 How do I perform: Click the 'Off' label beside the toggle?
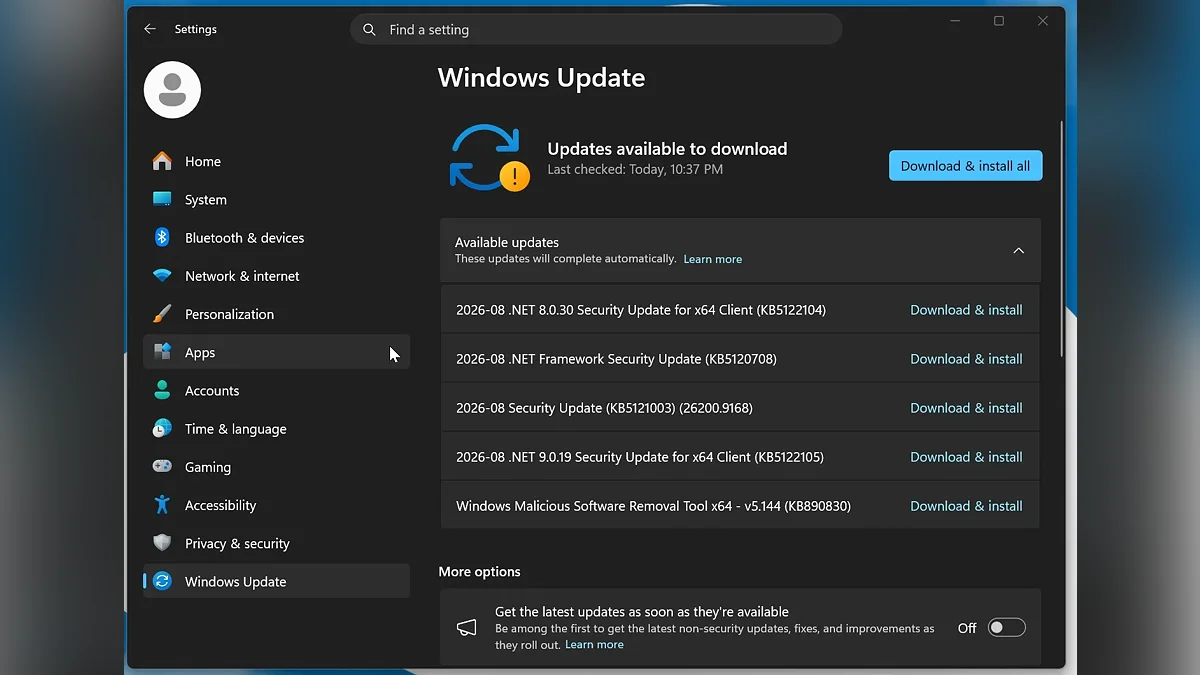click(x=967, y=628)
